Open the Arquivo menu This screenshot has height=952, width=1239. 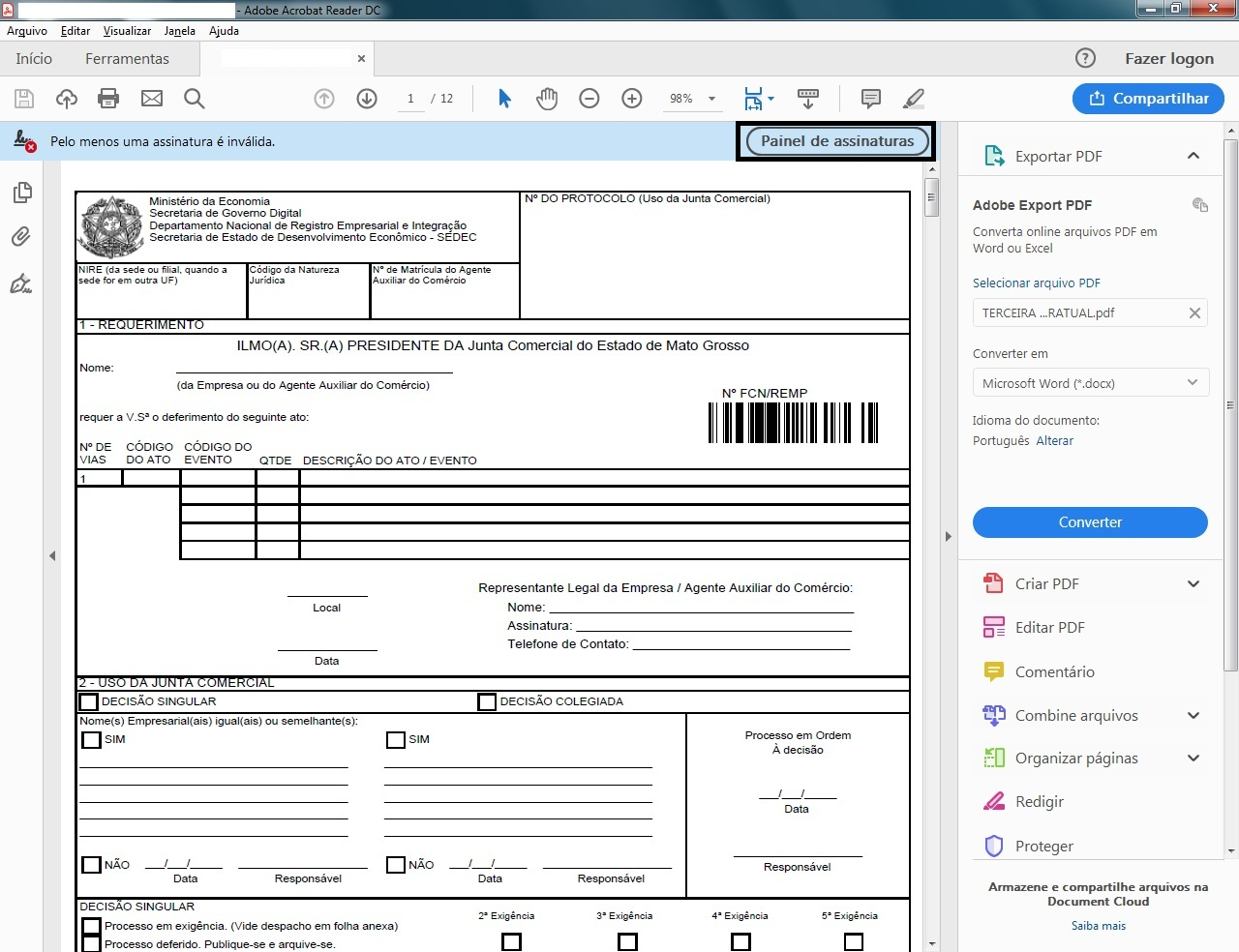point(27,31)
